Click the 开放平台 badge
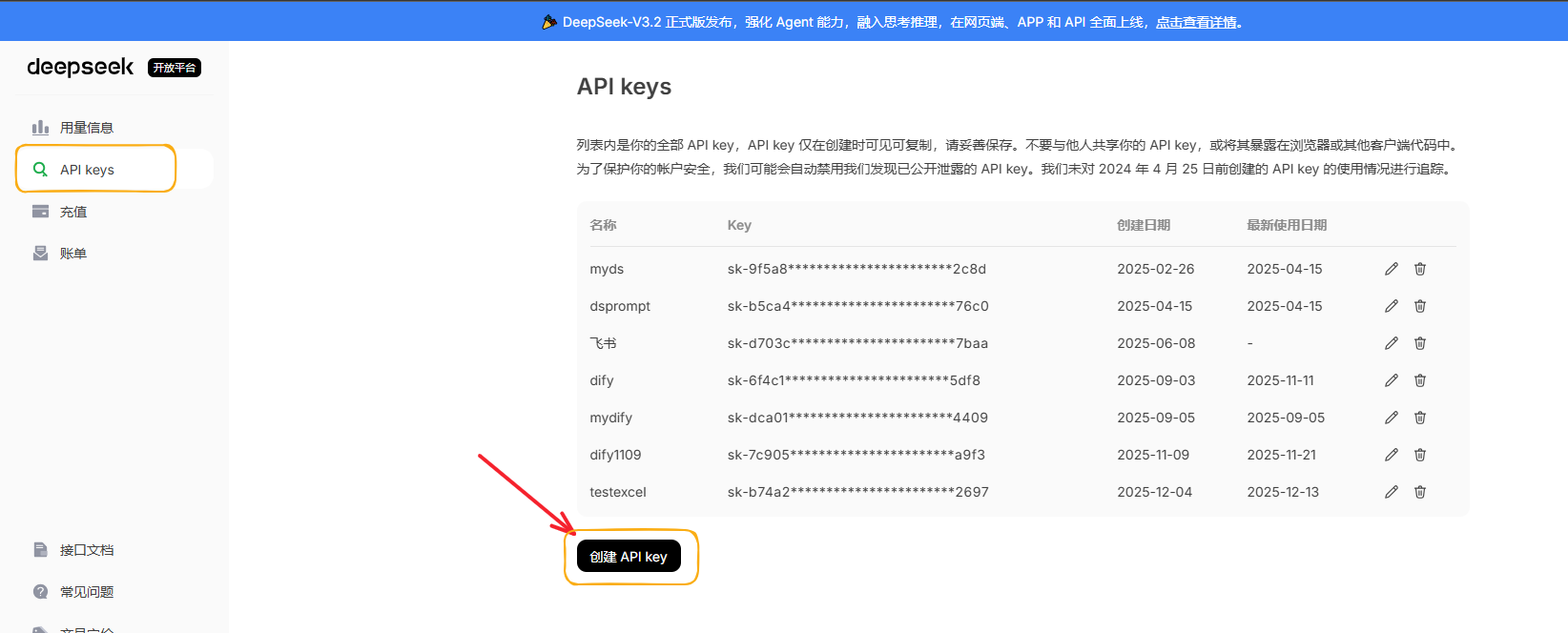Viewport: 1568px width, 633px height. click(x=175, y=68)
